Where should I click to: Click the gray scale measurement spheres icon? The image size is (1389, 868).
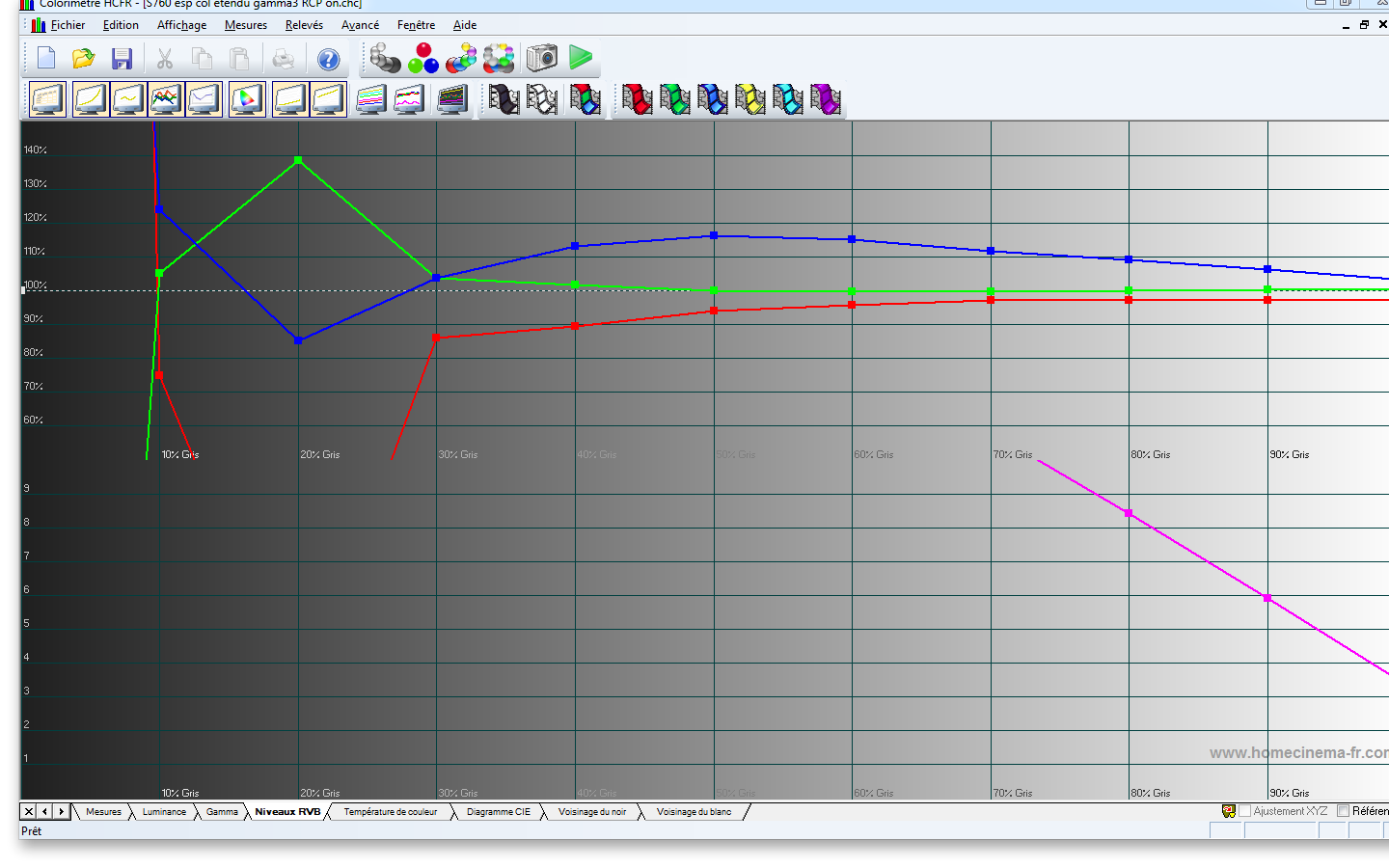point(385,59)
